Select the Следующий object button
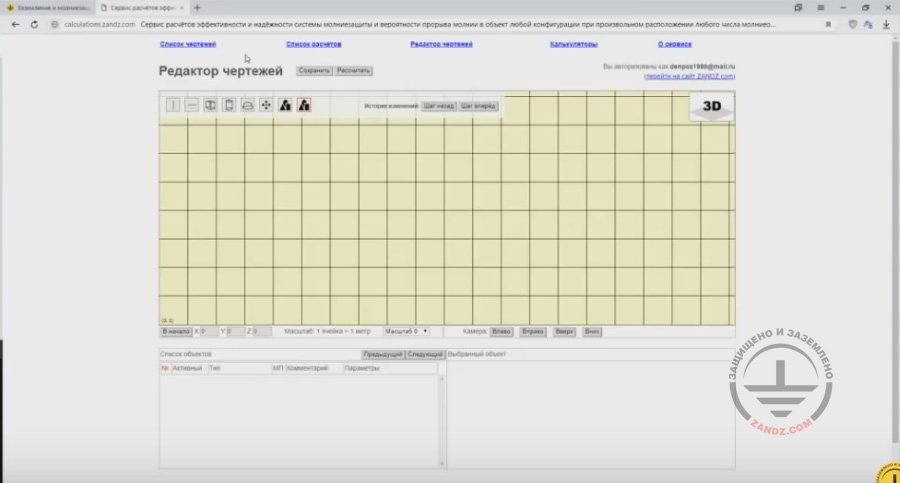Viewport: 900px width, 483px height. 425,354
